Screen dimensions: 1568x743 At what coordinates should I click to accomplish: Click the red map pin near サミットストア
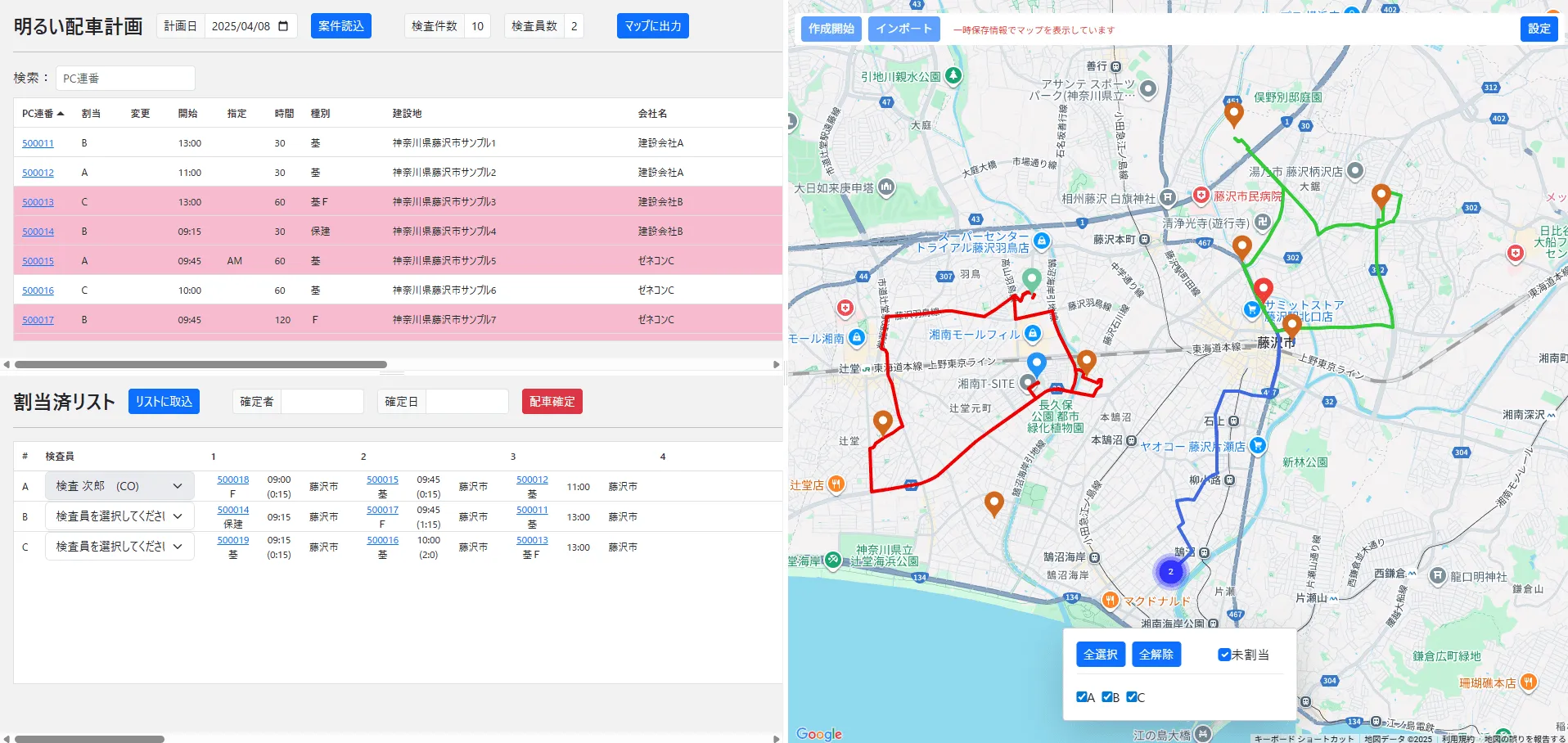pos(1264,289)
